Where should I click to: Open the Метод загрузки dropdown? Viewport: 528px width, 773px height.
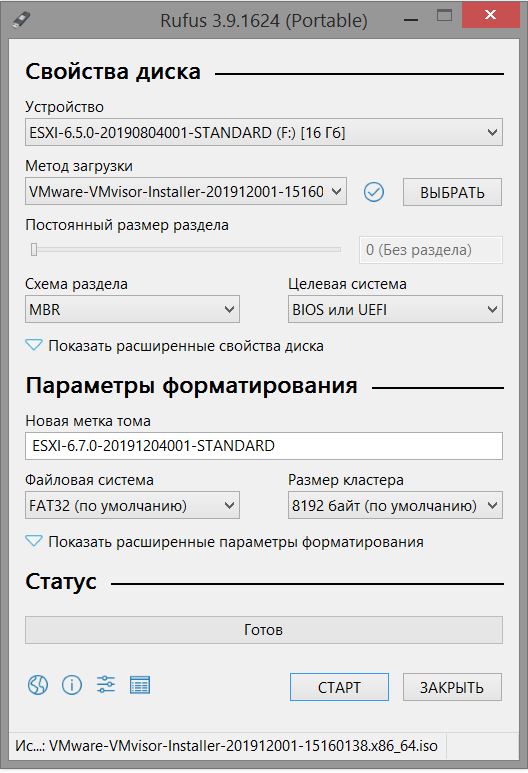pos(186,191)
